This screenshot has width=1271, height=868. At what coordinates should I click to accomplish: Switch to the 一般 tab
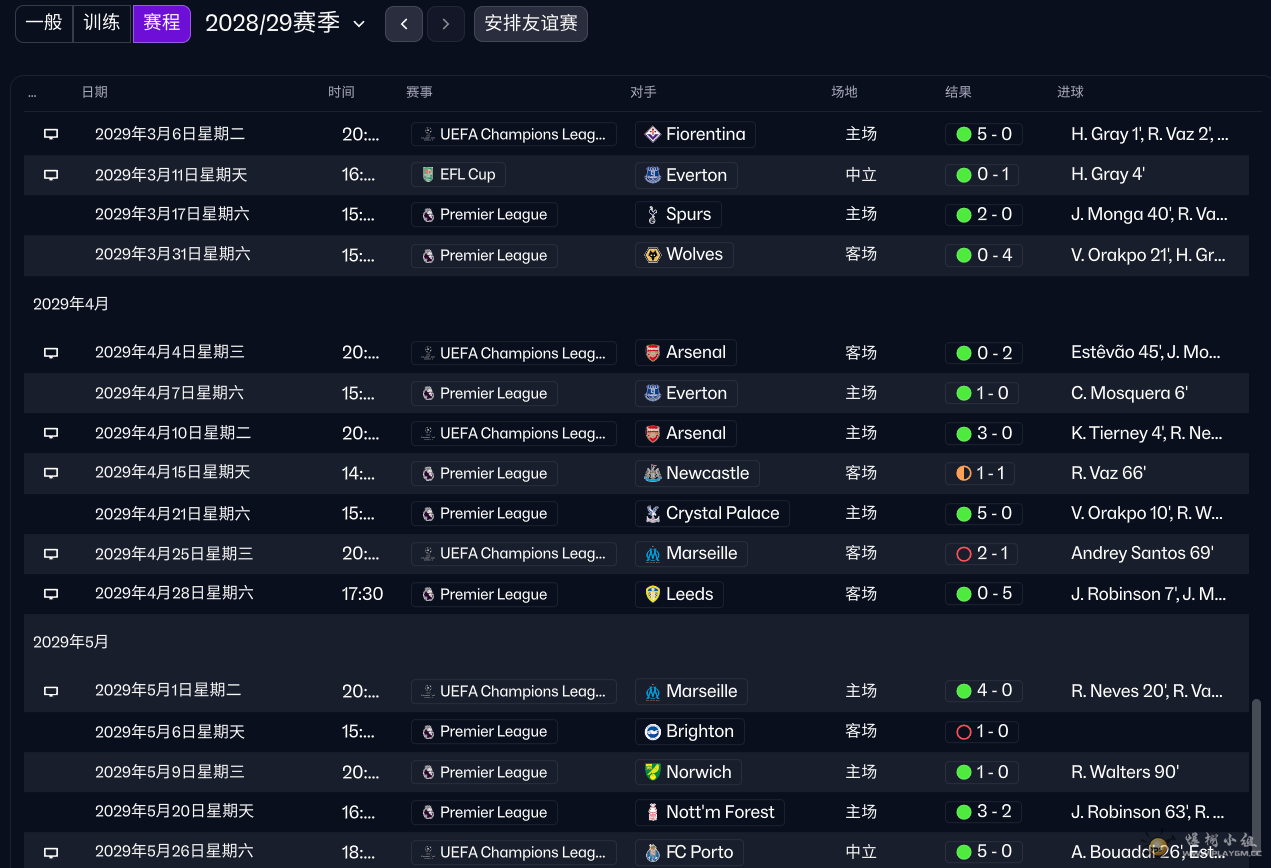coord(44,23)
